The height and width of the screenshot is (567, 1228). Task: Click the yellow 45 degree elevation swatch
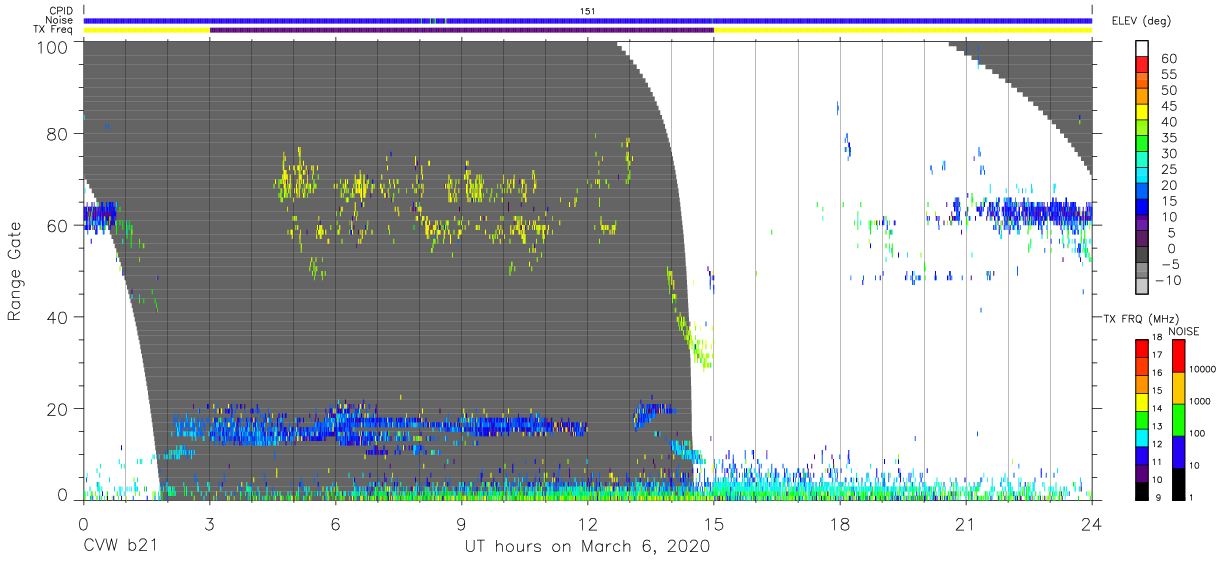click(1142, 114)
